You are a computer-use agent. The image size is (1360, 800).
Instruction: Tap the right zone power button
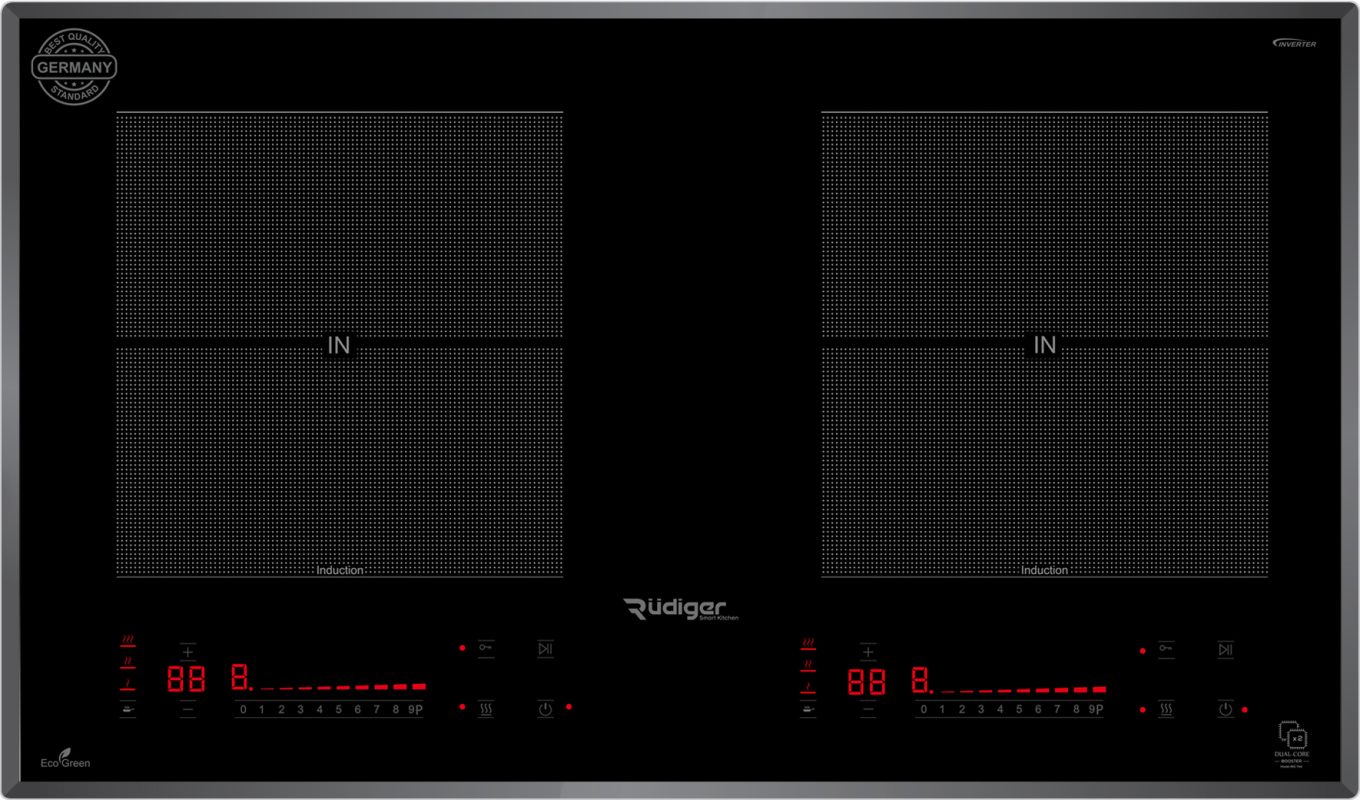(1225, 709)
